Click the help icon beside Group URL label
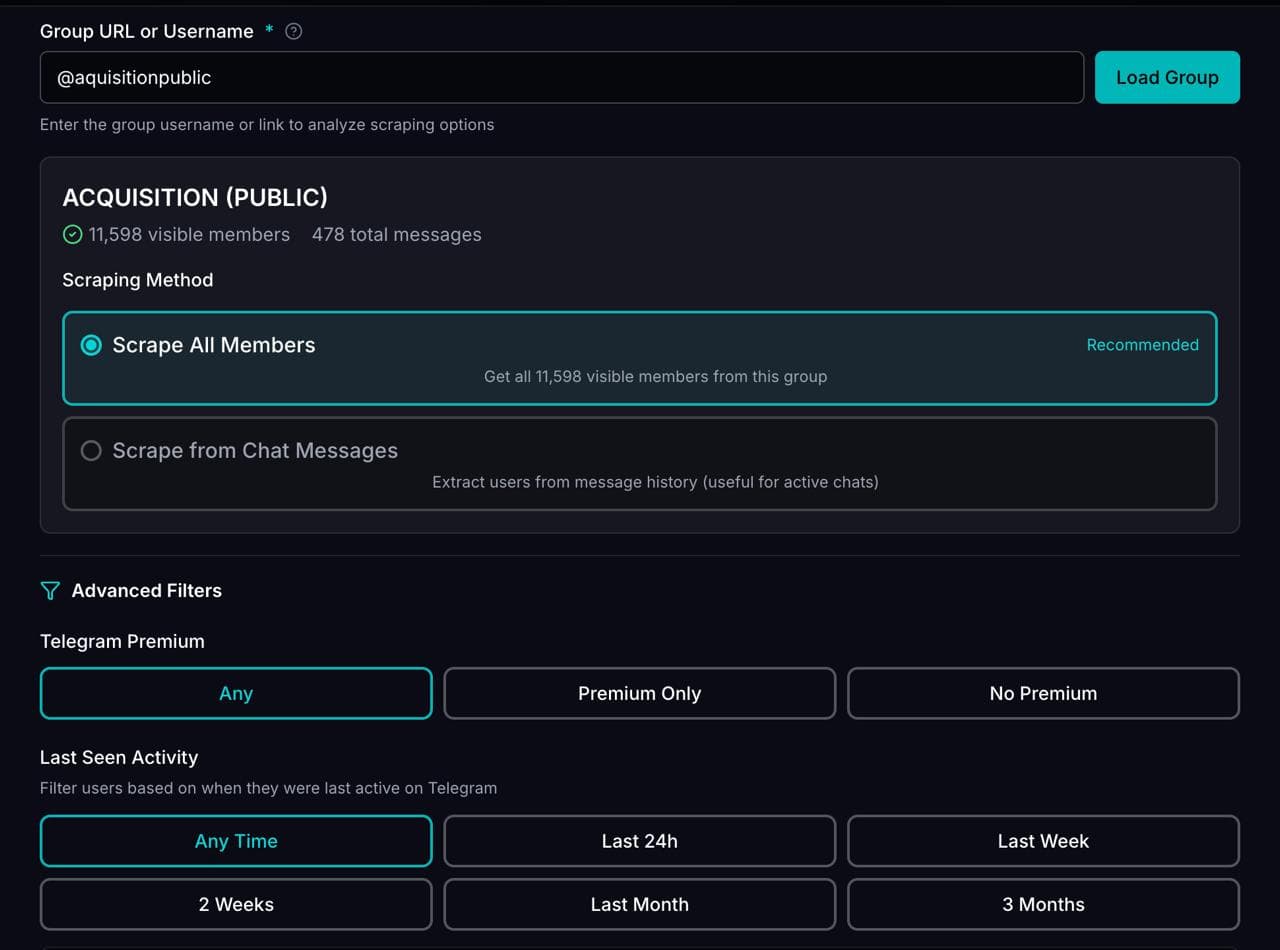Viewport: 1280px width, 950px height. tap(293, 31)
